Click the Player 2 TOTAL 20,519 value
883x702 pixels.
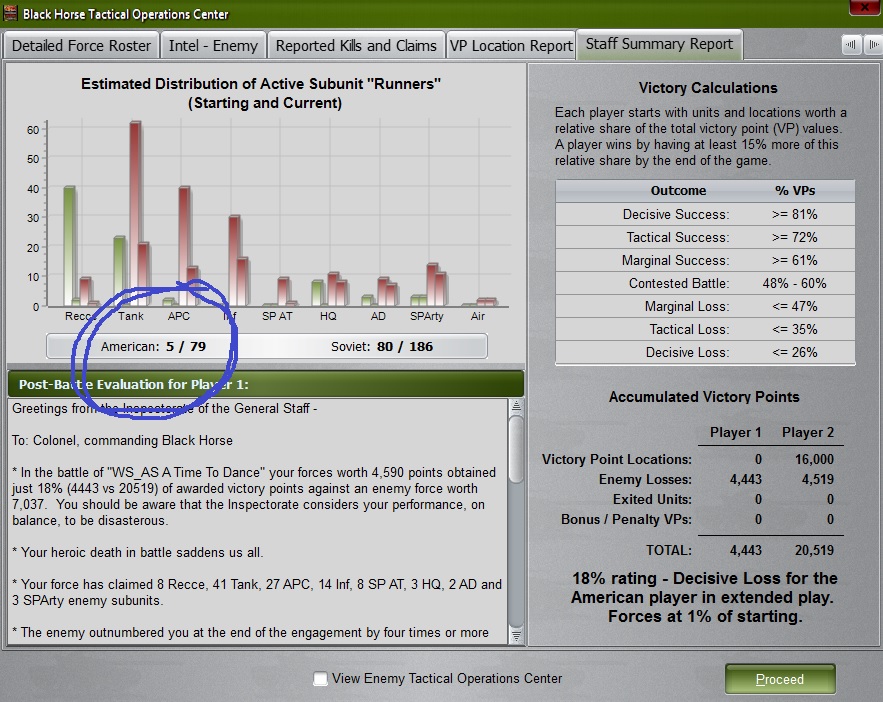[814, 550]
